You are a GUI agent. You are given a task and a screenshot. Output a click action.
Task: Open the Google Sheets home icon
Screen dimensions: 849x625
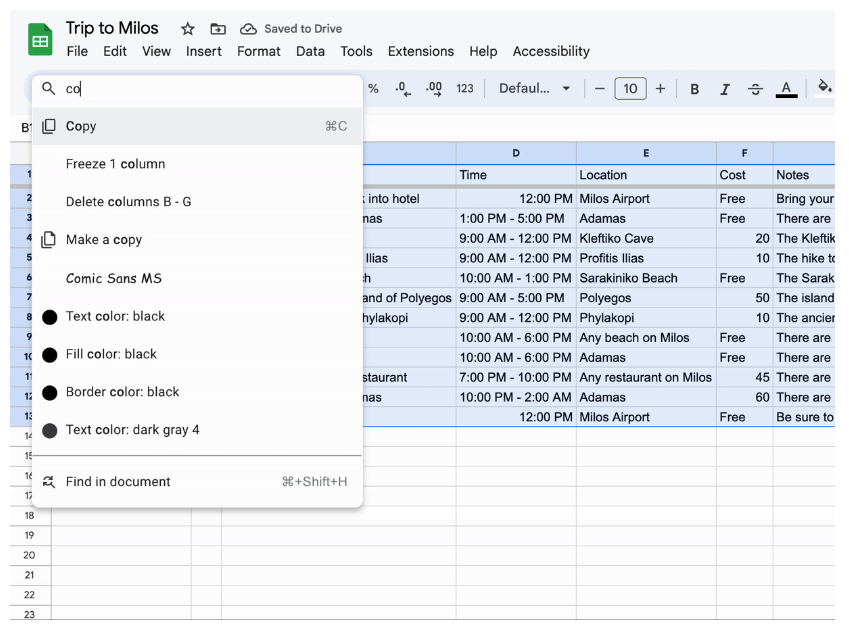(40, 40)
